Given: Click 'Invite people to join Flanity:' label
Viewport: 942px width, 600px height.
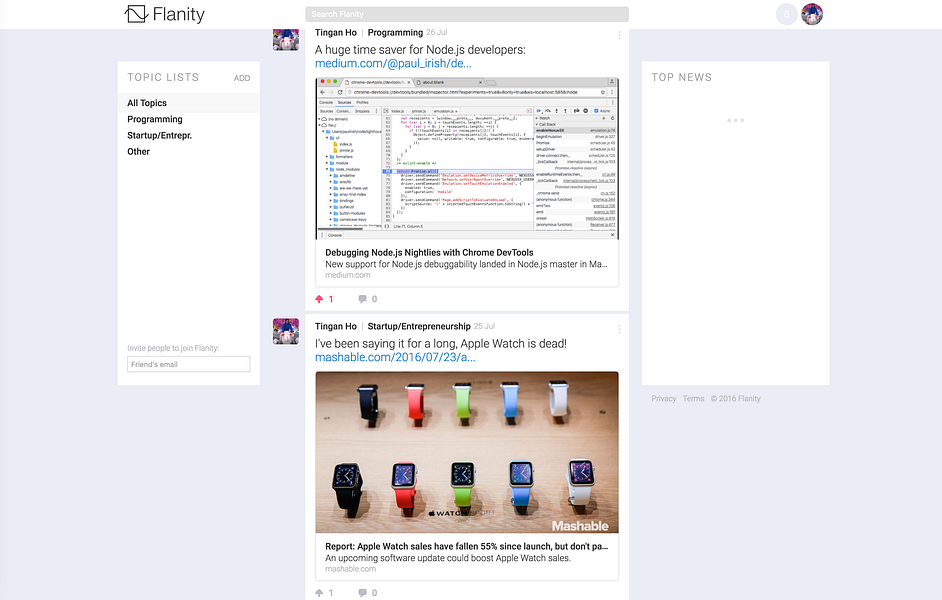Looking at the screenshot, I should 173,348.
